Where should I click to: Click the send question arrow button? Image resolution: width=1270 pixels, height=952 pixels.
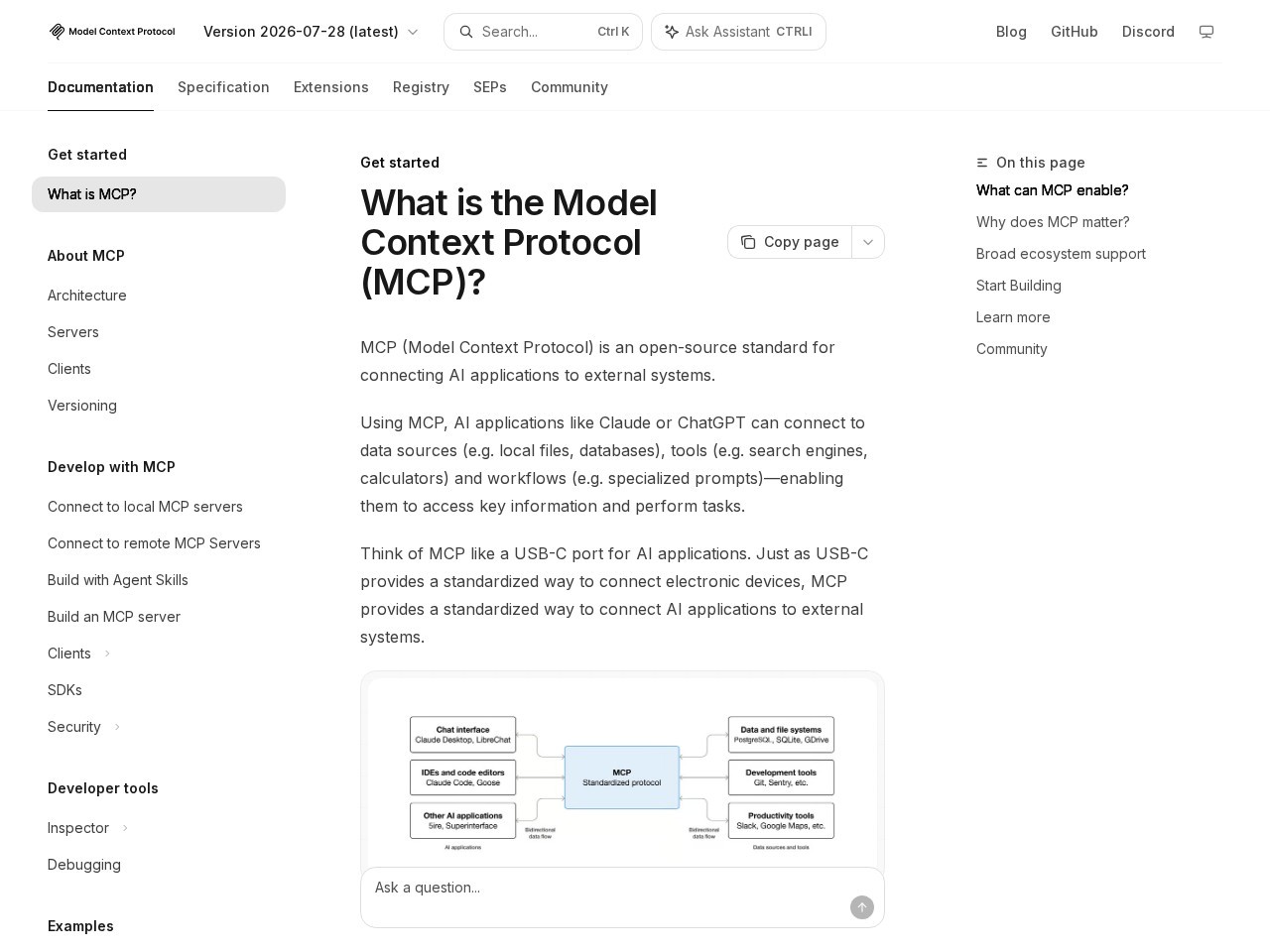click(x=862, y=907)
